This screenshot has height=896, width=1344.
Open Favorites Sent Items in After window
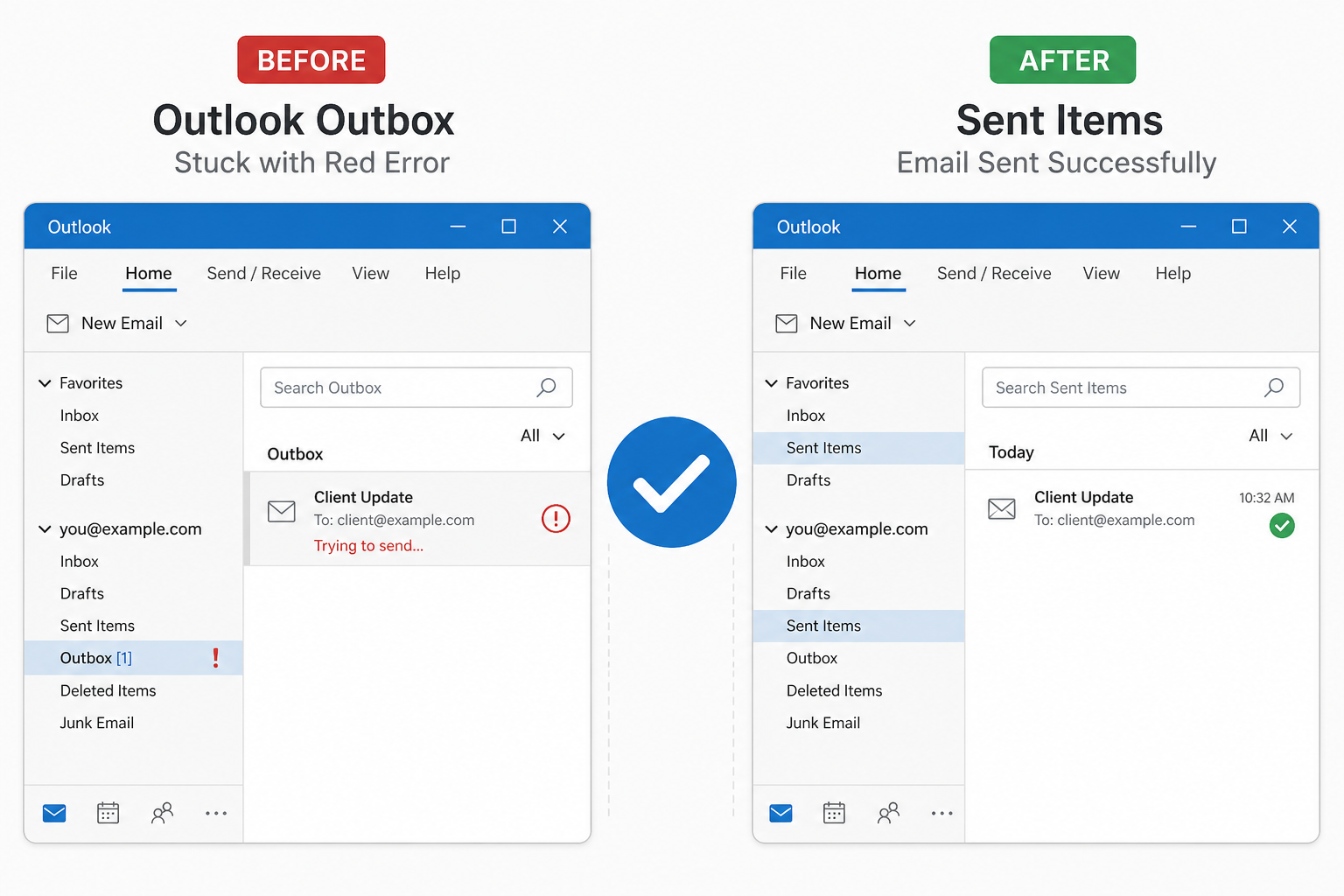[859, 448]
